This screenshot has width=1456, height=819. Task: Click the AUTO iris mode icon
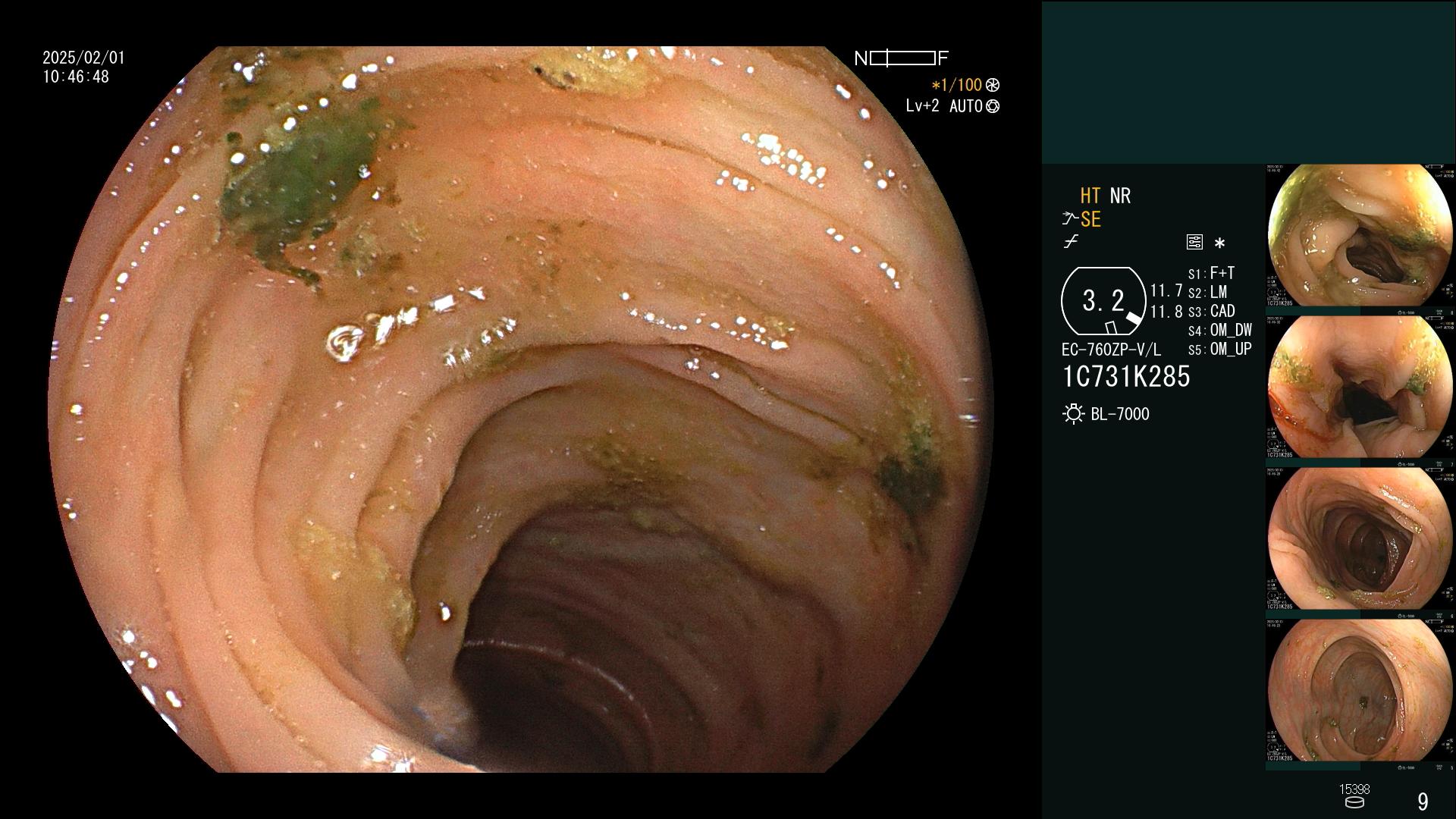(x=993, y=107)
